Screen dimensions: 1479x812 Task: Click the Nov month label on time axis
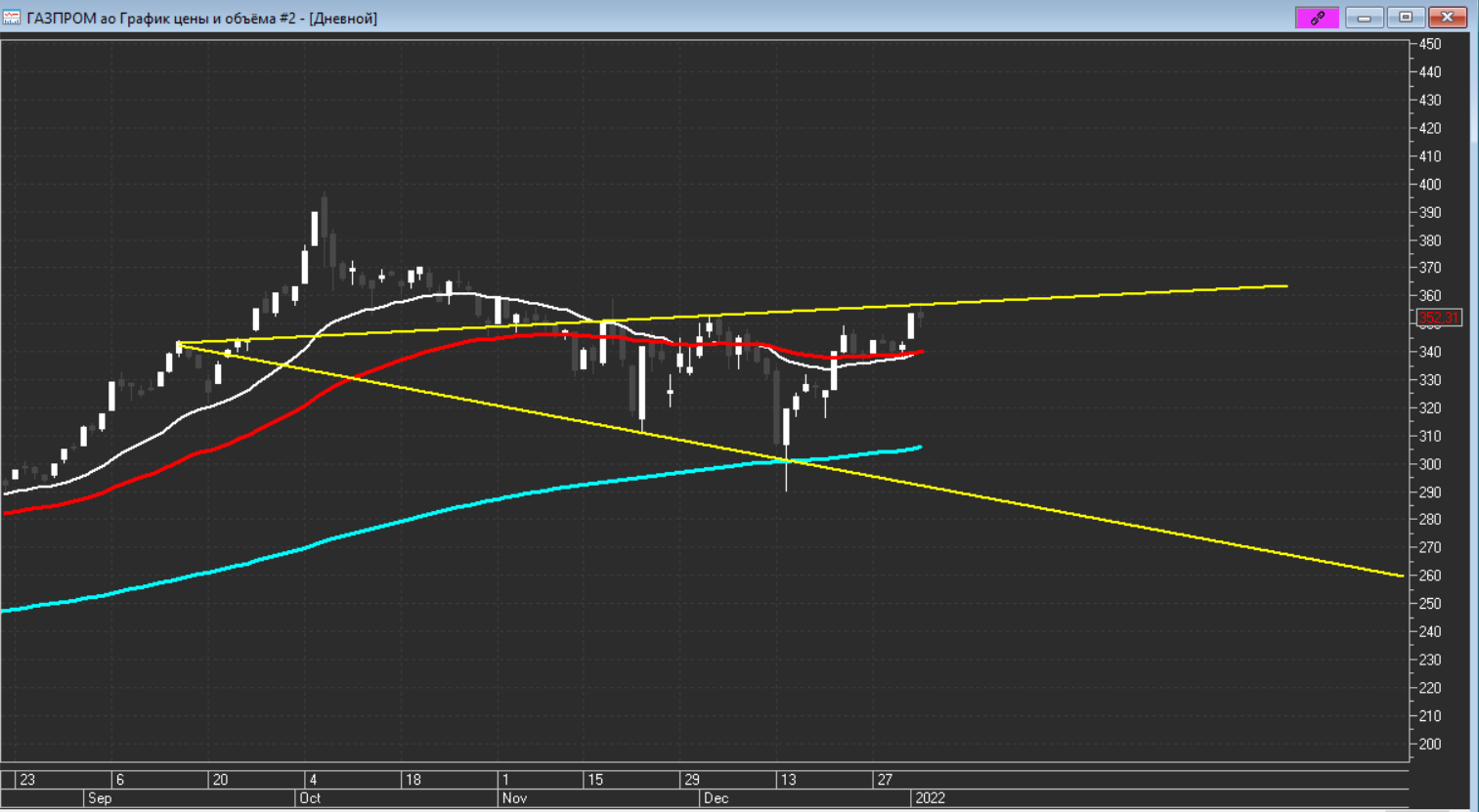click(x=514, y=798)
